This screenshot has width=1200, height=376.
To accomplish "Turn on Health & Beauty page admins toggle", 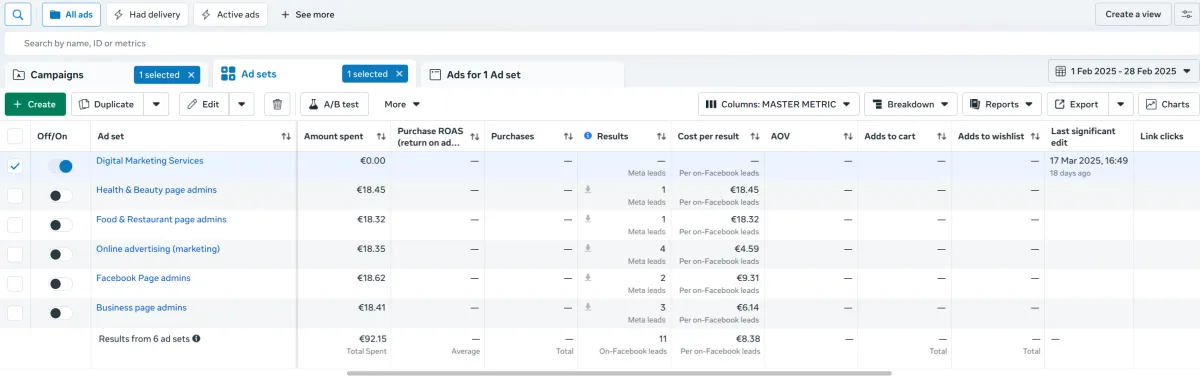I will pyautogui.click(x=61, y=196).
